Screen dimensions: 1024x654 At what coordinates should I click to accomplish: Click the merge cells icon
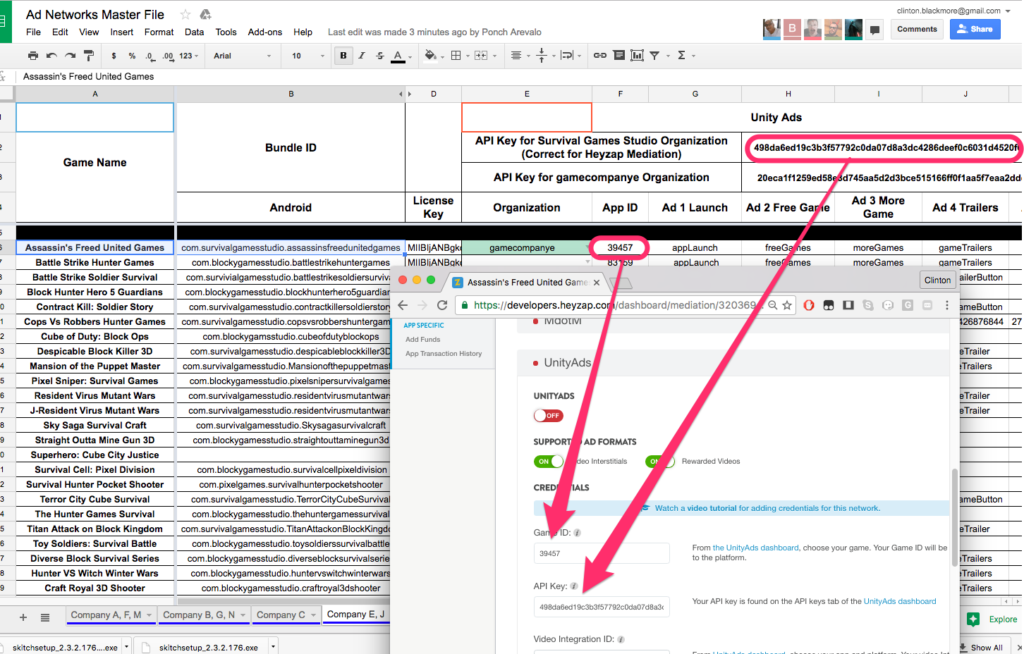click(481, 56)
